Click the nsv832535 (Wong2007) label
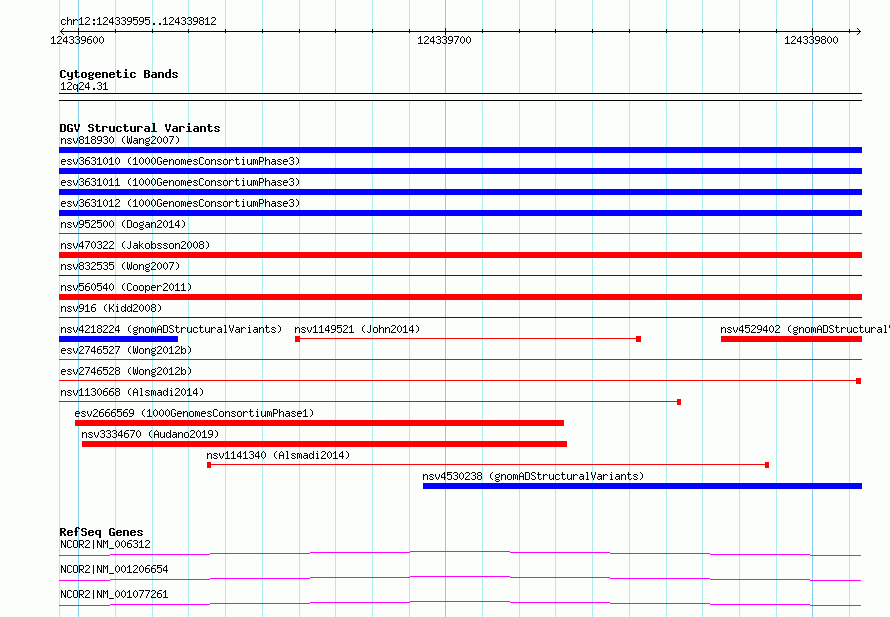 pos(120,266)
